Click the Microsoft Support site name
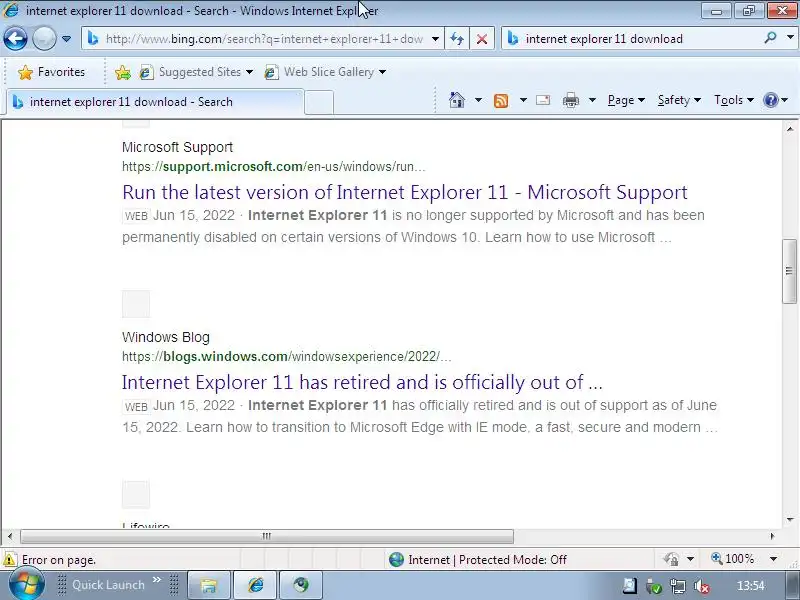The width and height of the screenshot is (800, 600). (177, 147)
